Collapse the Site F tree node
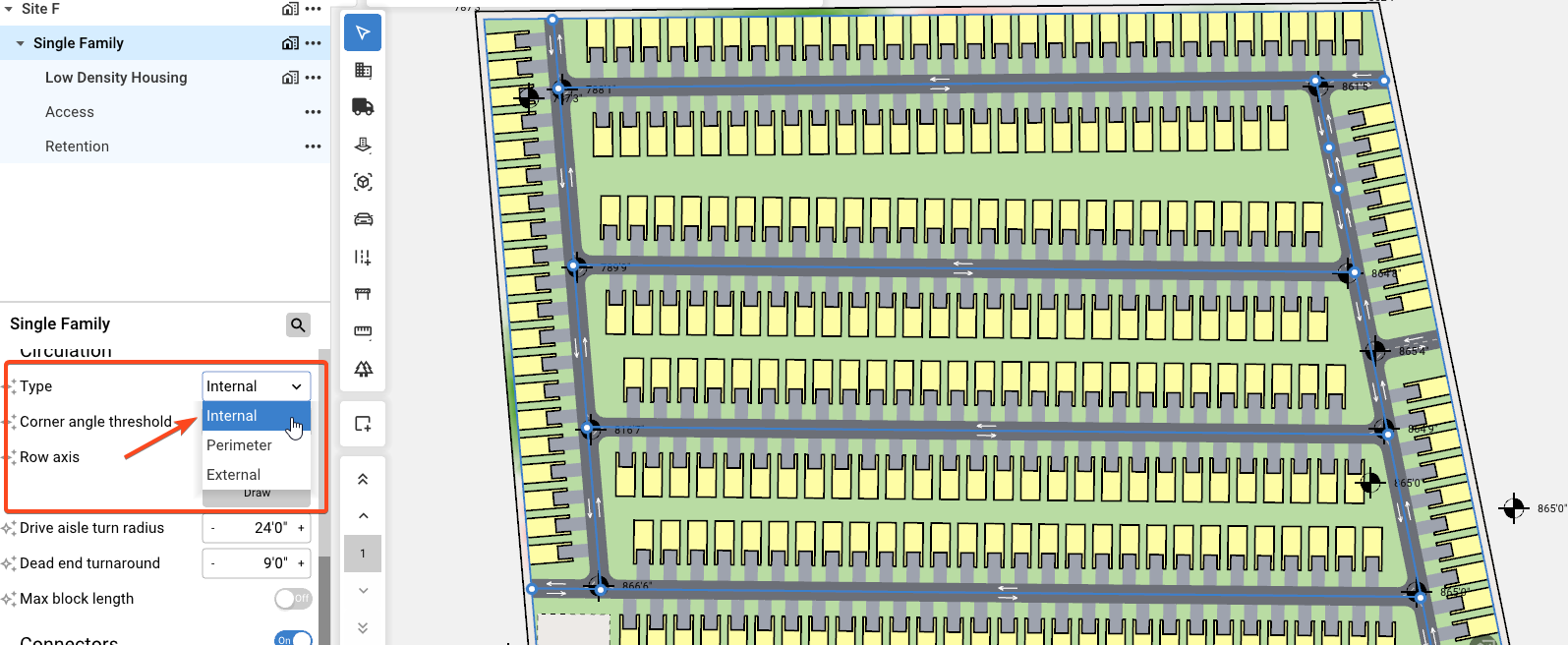Image resolution: width=1568 pixels, height=645 pixels. 8,9
